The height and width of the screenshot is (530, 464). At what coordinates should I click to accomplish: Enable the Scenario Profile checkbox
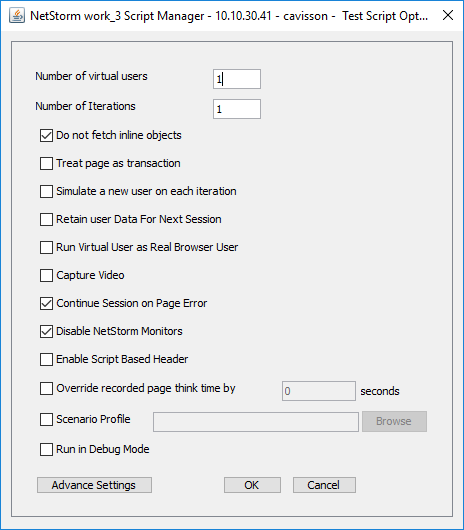[x=46, y=420]
